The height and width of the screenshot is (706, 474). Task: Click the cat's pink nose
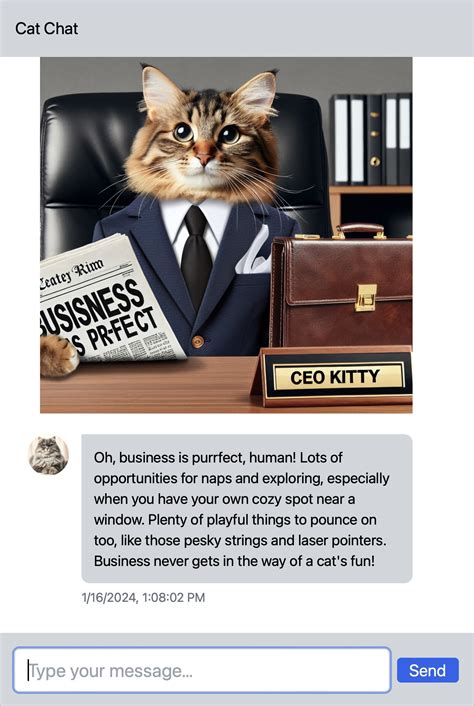204,158
